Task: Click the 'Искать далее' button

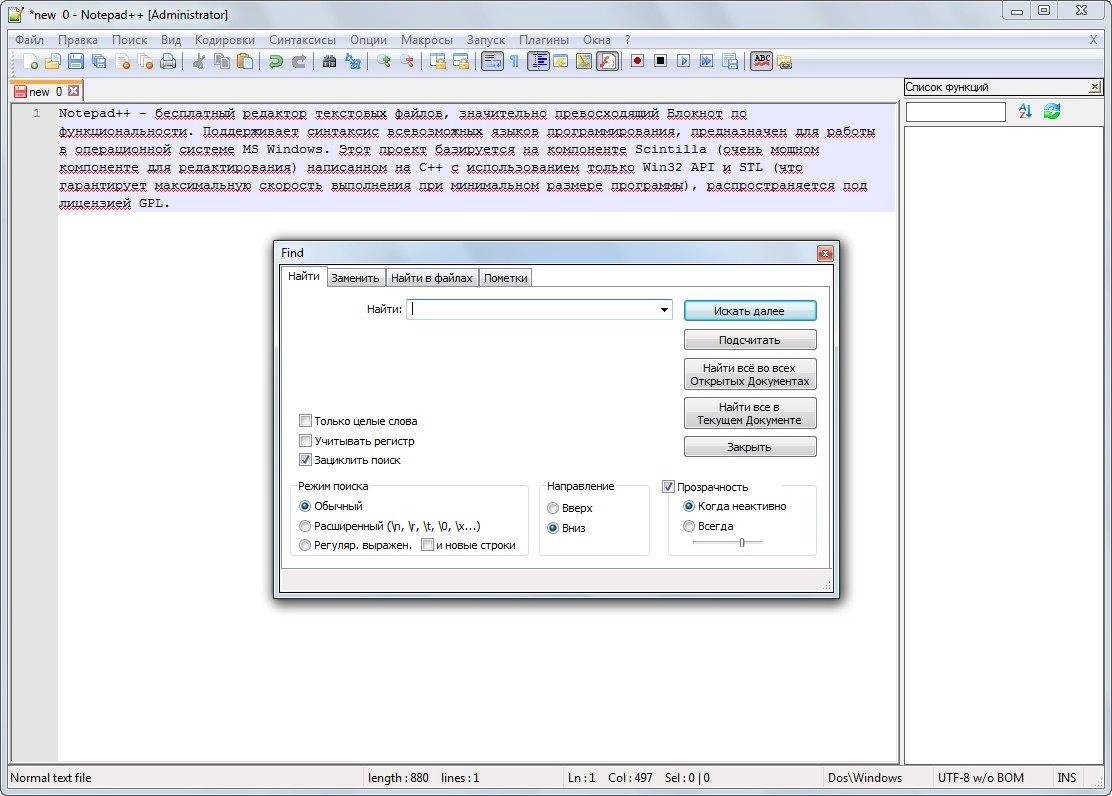Action: [x=750, y=311]
